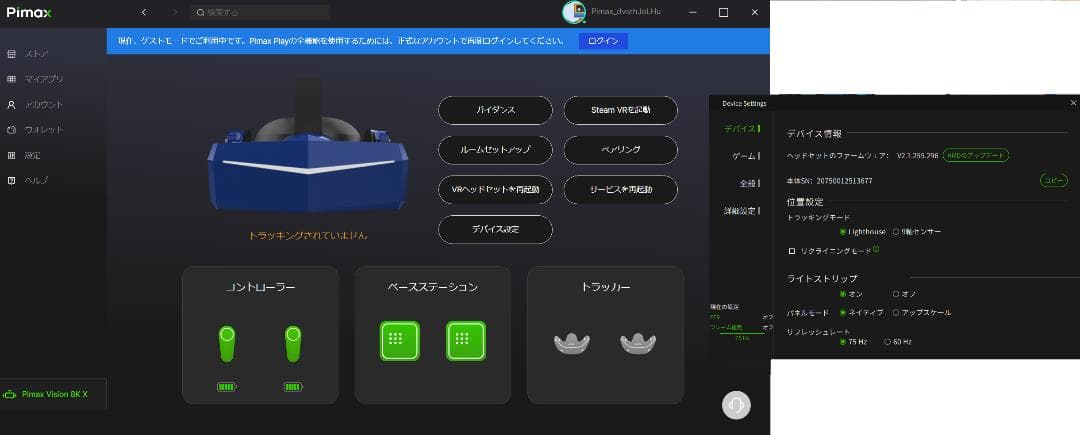Select the first tracker icon

tap(572, 342)
